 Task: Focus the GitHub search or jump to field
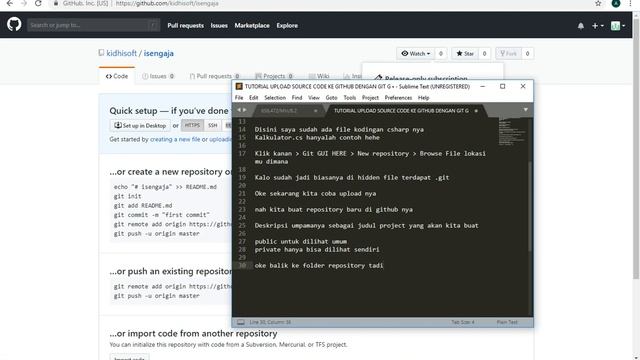pyautogui.click(x=93, y=25)
